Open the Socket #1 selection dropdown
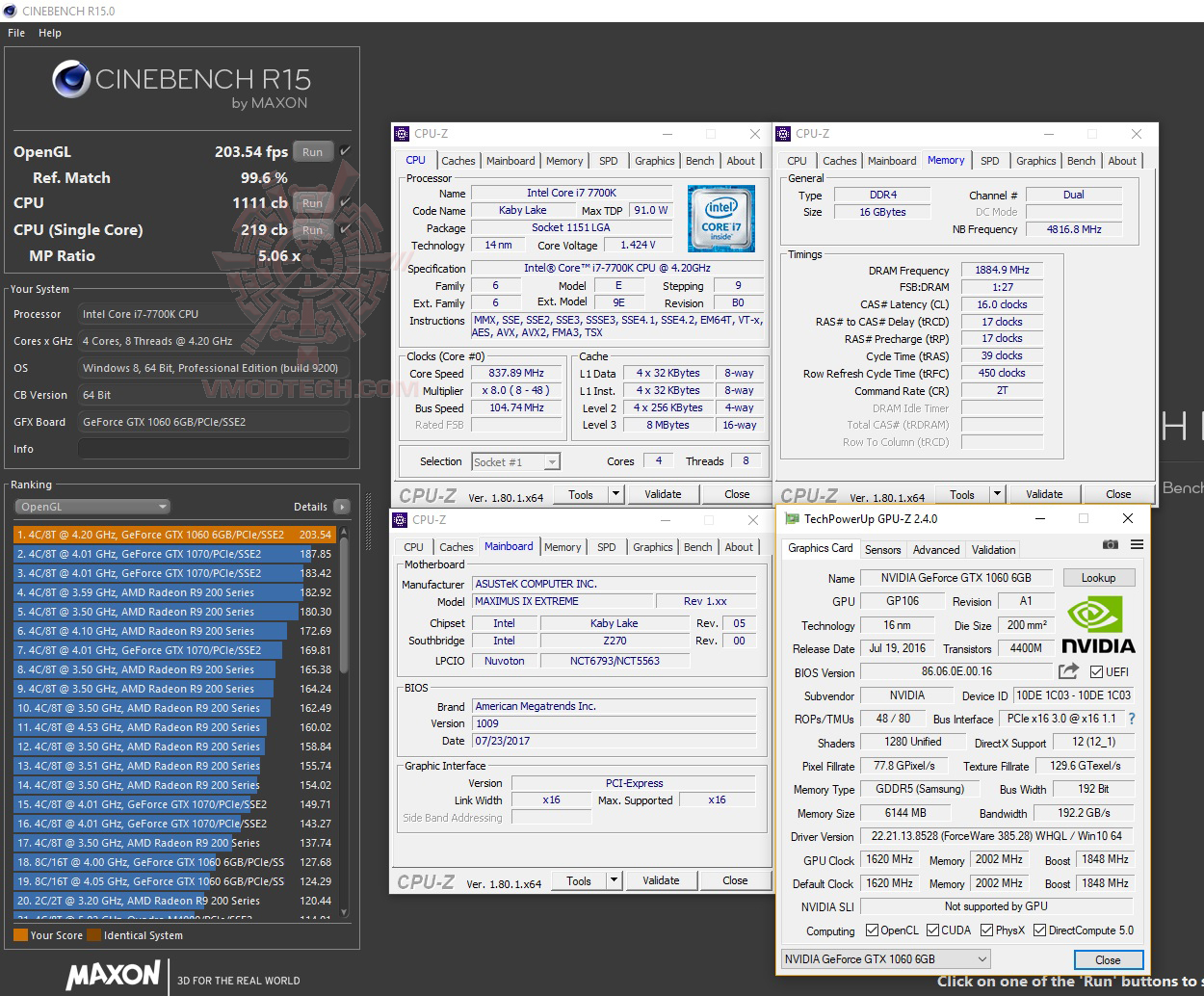This screenshot has height=996, width=1204. point(515,462)
